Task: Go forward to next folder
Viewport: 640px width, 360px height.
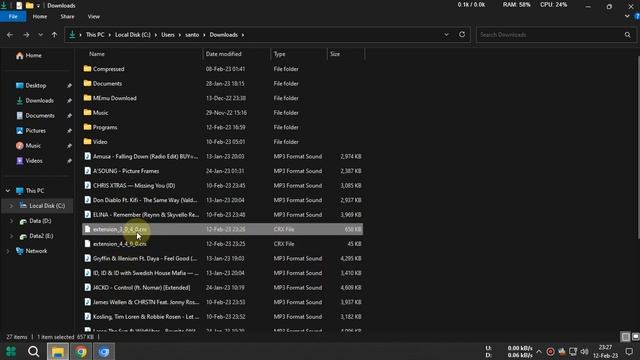Action: tap(26, 35)
